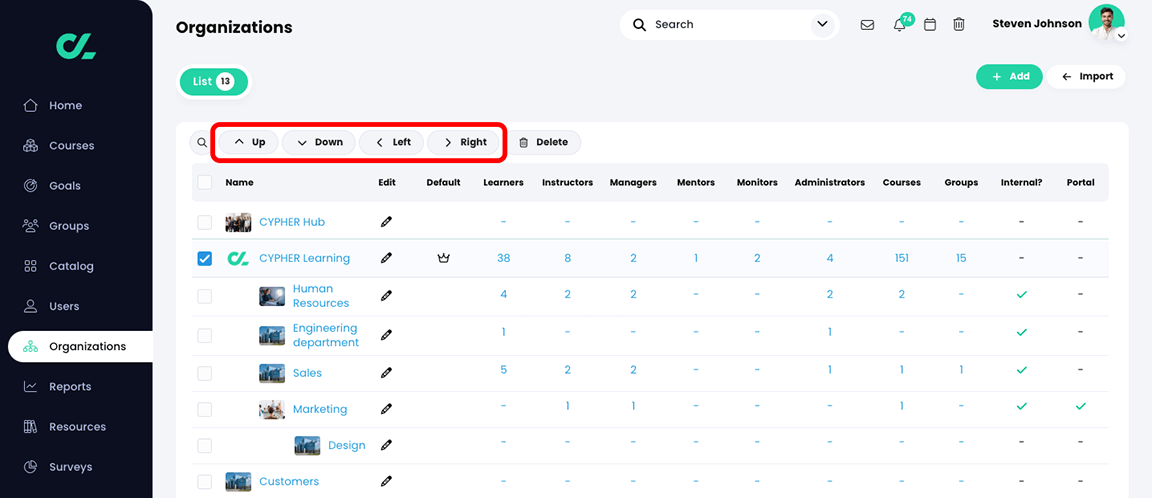1152x498 pixels.
Task: Open the Sales organization link
Action: (x=307, y=373)
